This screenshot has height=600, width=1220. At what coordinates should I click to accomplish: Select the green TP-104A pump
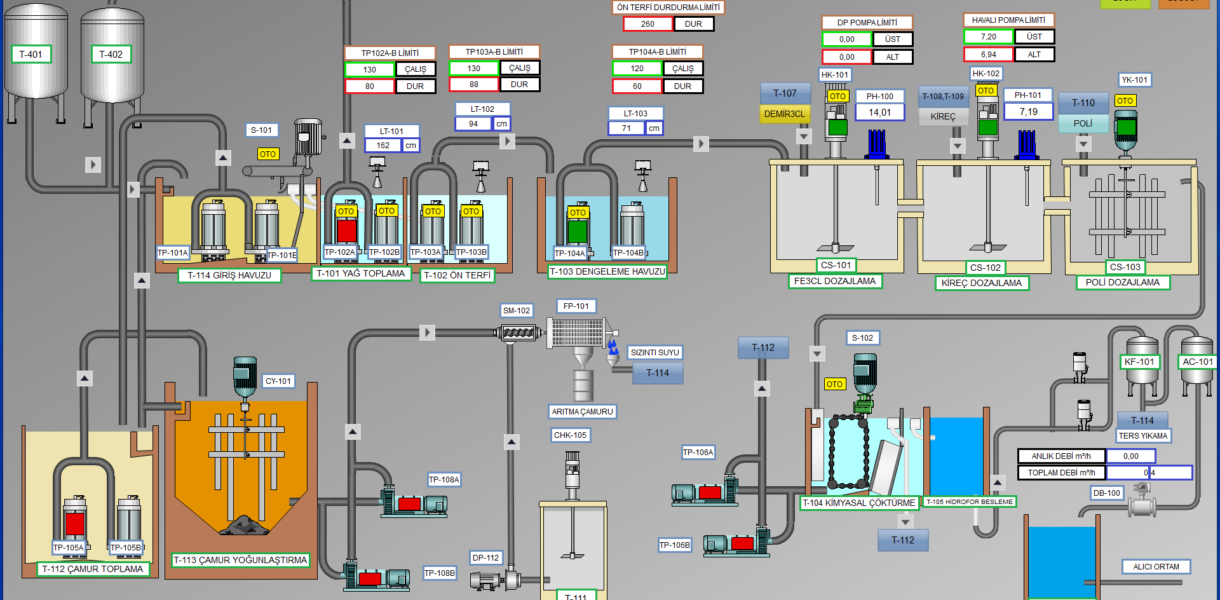click(577, 227)
